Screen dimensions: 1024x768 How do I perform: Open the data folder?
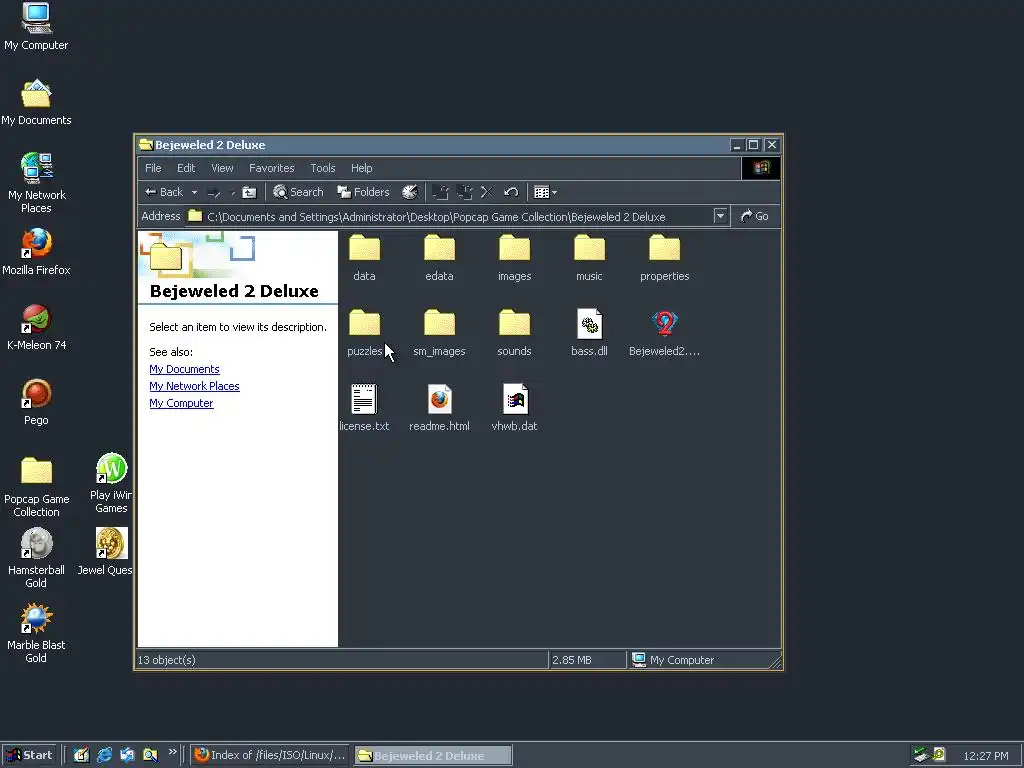pos(364,258)
